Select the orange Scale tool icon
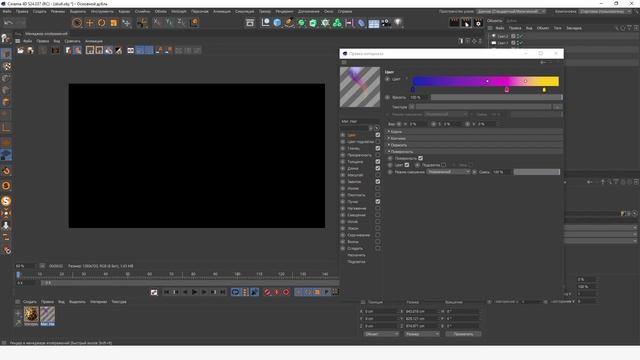Screen dimensions: 640x360 pyautogui.click(x=113, y=23)
